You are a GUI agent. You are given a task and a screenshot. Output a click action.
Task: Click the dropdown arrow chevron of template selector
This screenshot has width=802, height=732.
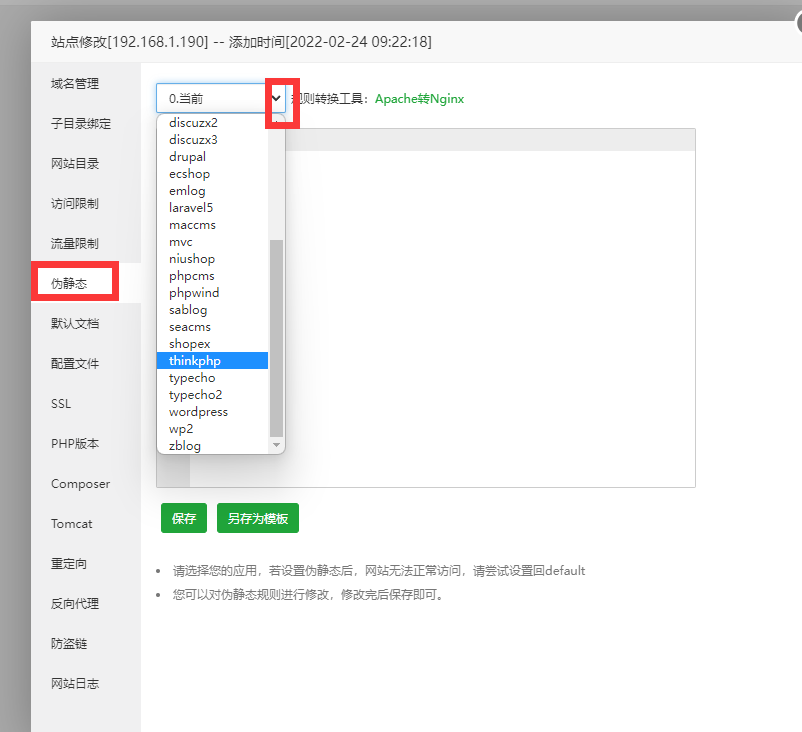(277, 98)
